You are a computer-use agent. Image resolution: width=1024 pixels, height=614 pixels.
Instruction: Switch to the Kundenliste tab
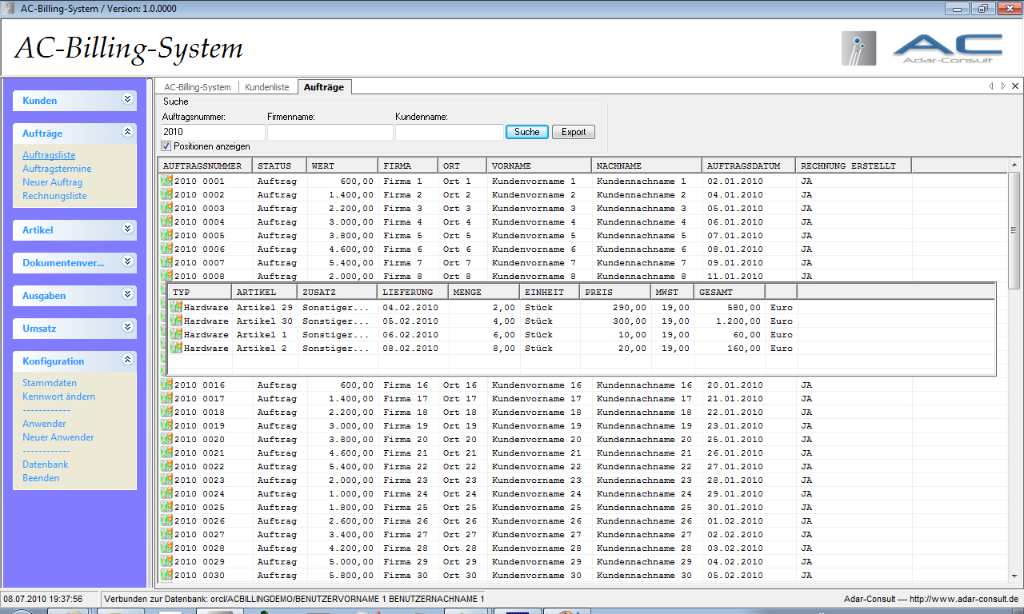(x=267, y=87)
